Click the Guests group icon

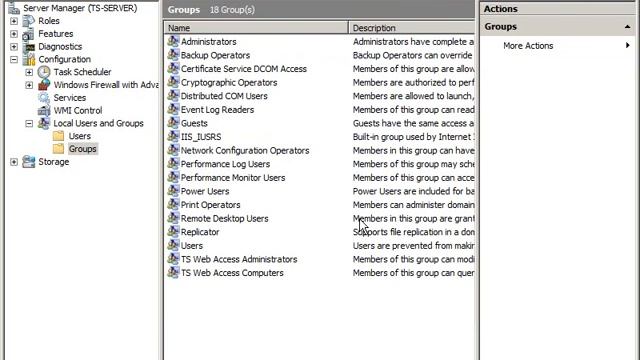[x=173, y=123]
